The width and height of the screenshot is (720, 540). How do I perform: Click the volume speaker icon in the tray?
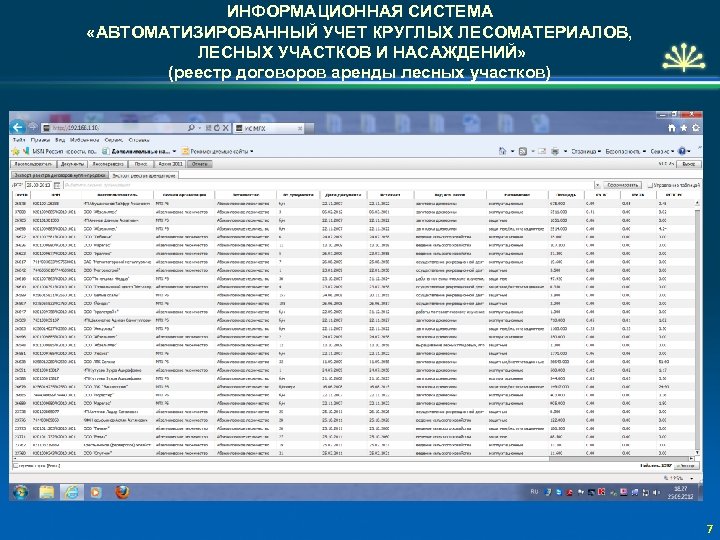(x=656, y=492)
